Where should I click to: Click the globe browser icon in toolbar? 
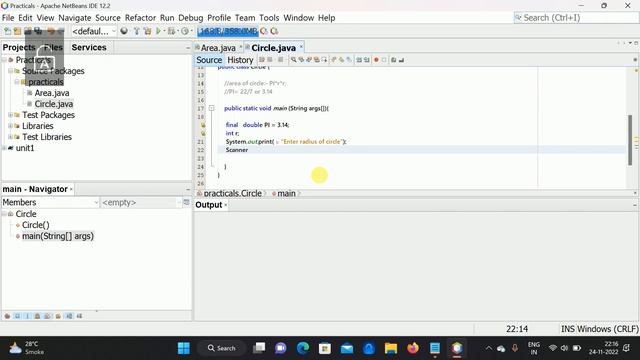[x=124, y=31]
